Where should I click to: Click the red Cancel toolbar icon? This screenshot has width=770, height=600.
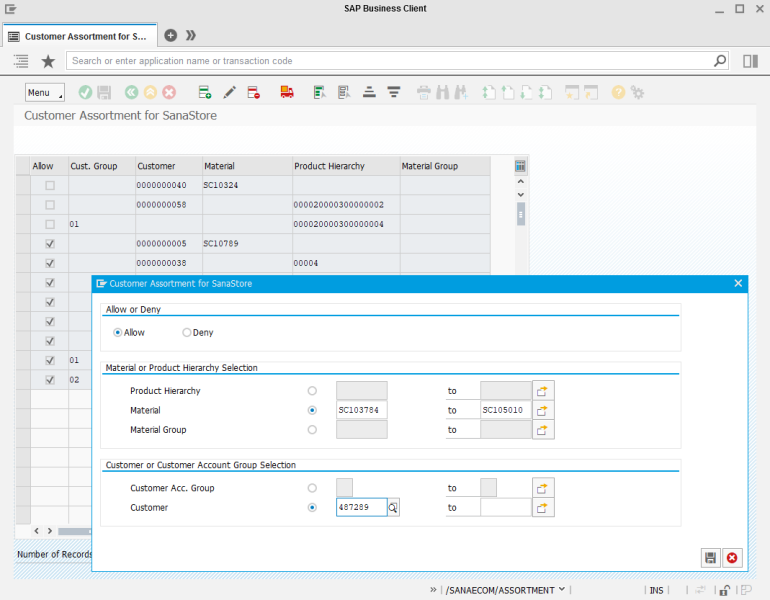point(169,92)
